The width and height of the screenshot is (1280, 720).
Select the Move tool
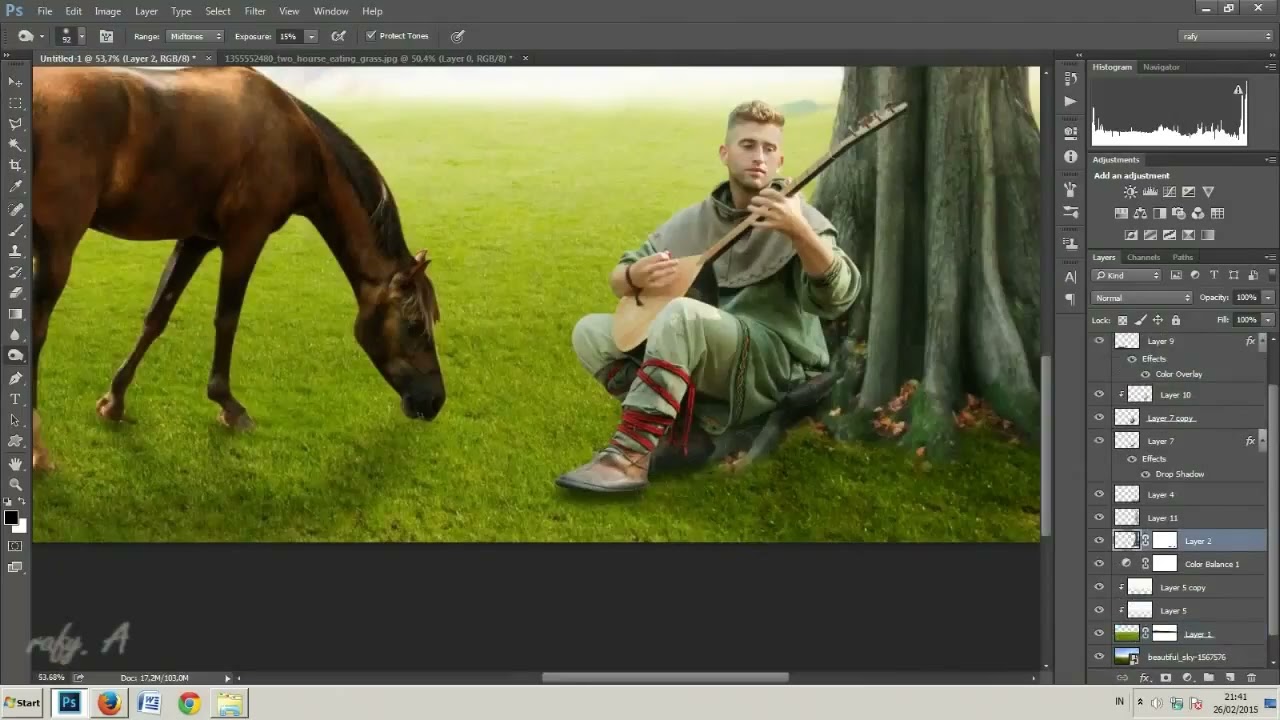tap(15, 81)
